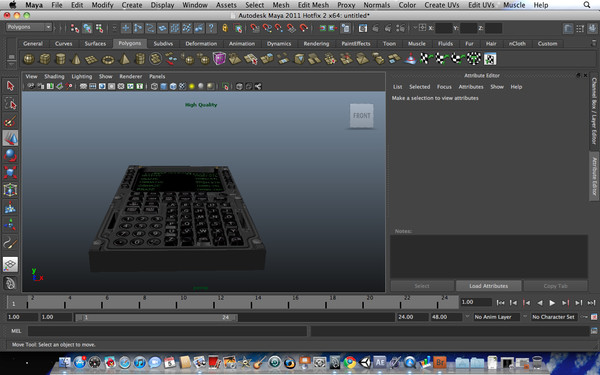Play the animation forwards
The image size is (600, 375).
[x=552, y=303]
